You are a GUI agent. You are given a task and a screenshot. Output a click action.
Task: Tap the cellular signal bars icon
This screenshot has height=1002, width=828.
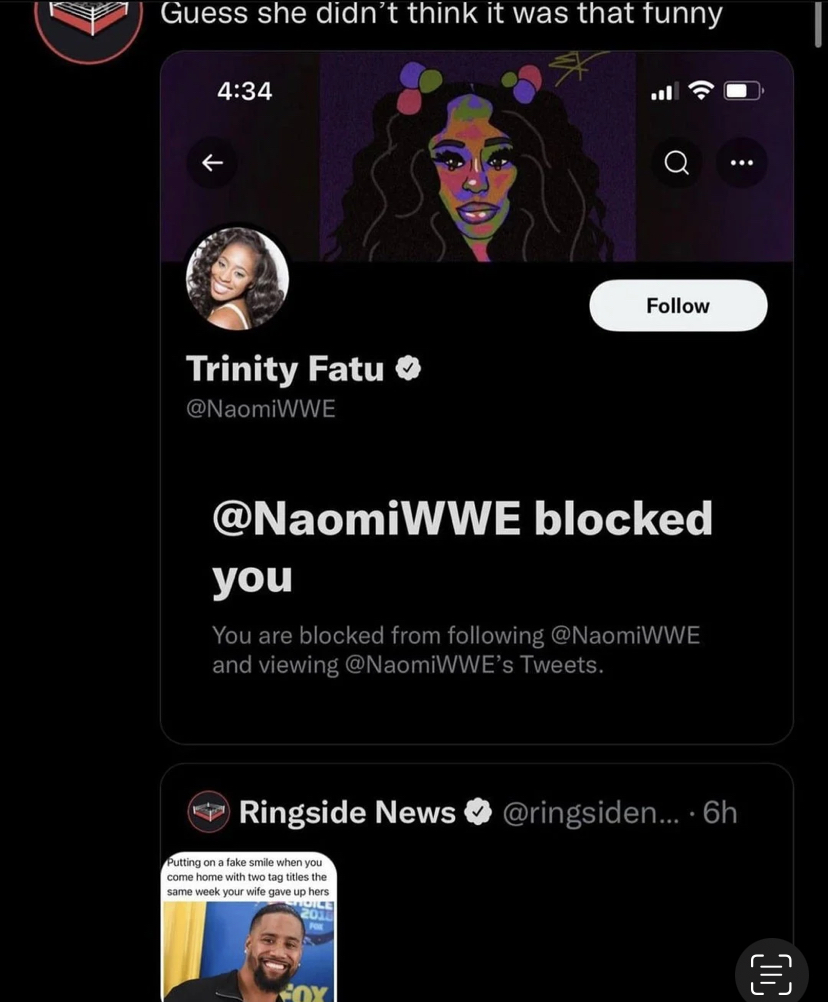point(664,92)
